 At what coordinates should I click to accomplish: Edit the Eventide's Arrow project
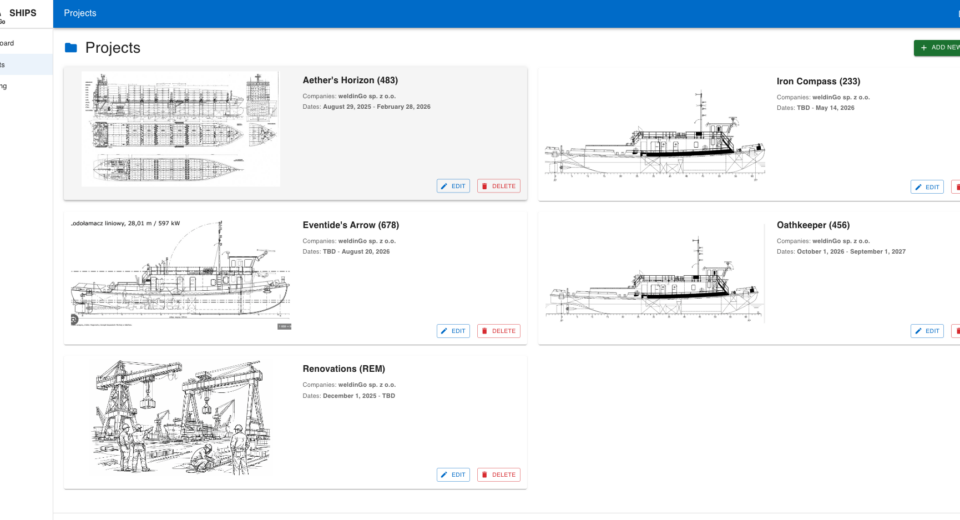click(453, 331)
